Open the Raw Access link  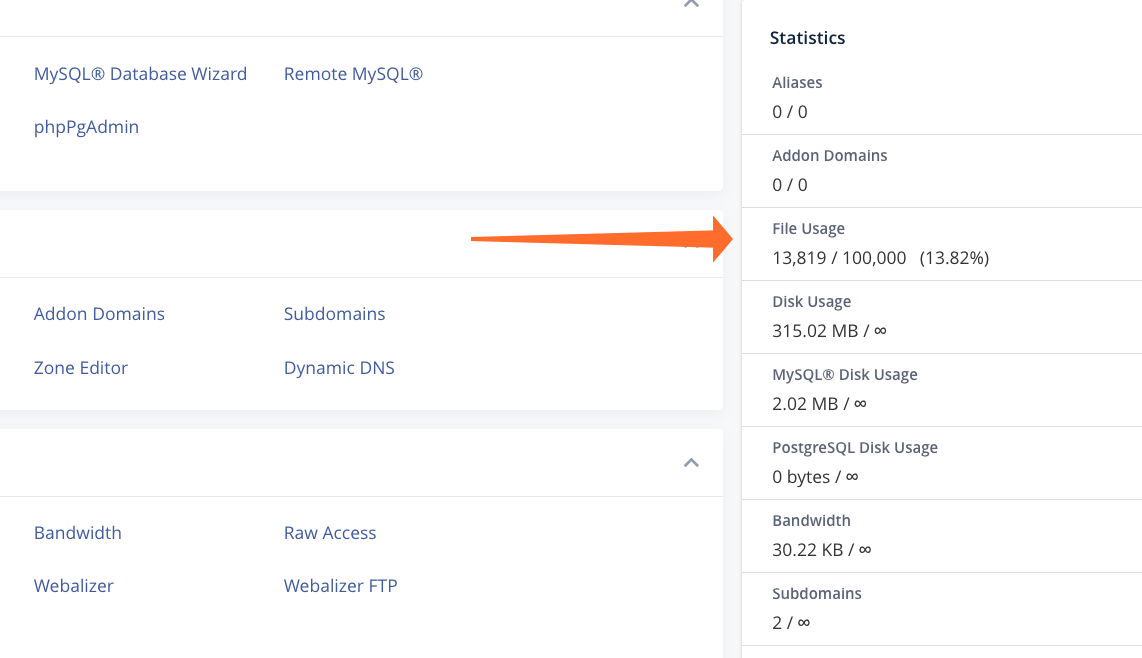click(330, 533)
